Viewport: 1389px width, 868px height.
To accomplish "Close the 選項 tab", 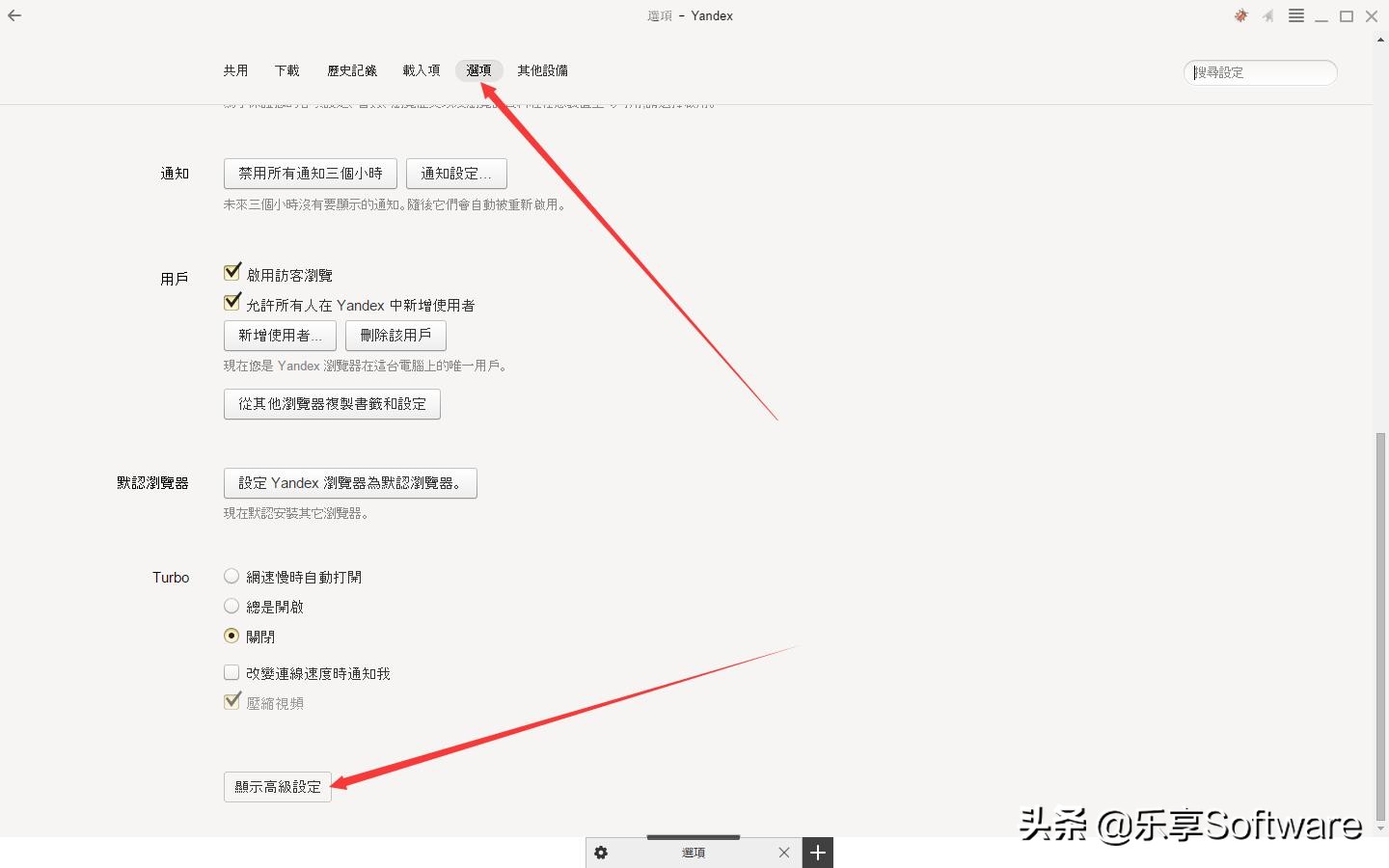I will pyautogui.click(x=783, y=853).
